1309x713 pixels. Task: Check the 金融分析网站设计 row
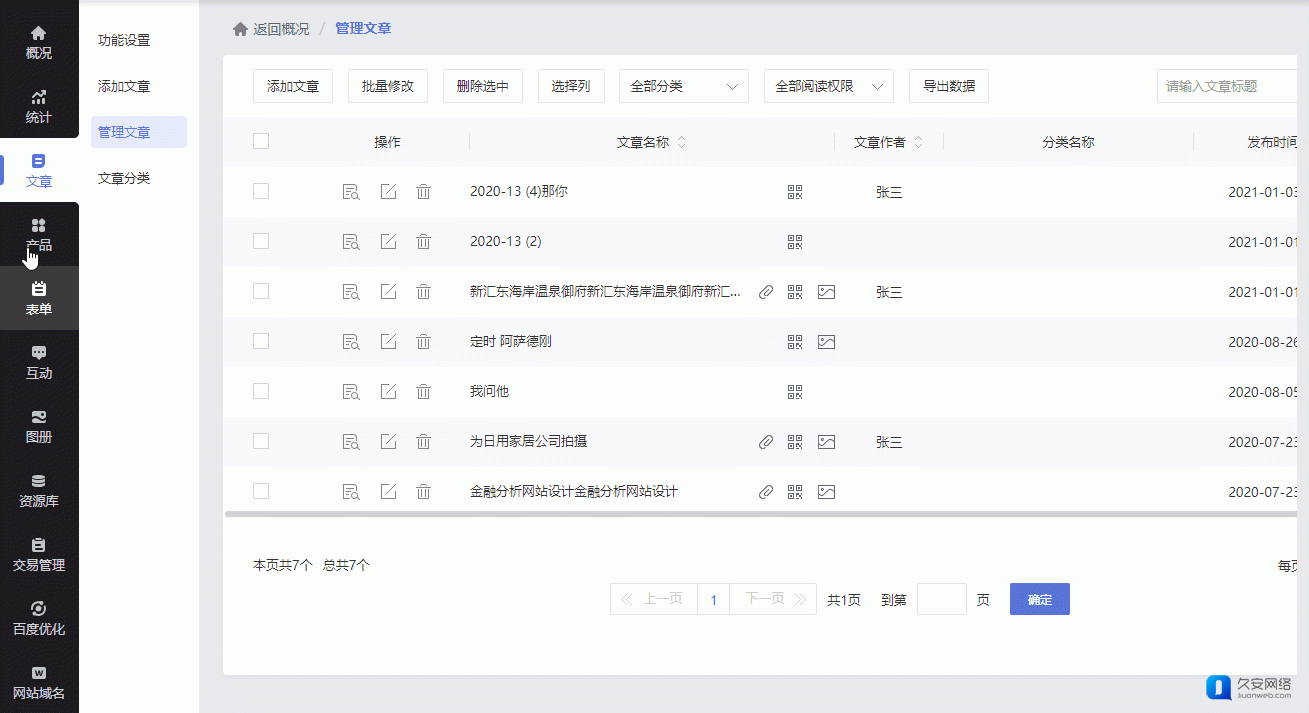point(261,491)
